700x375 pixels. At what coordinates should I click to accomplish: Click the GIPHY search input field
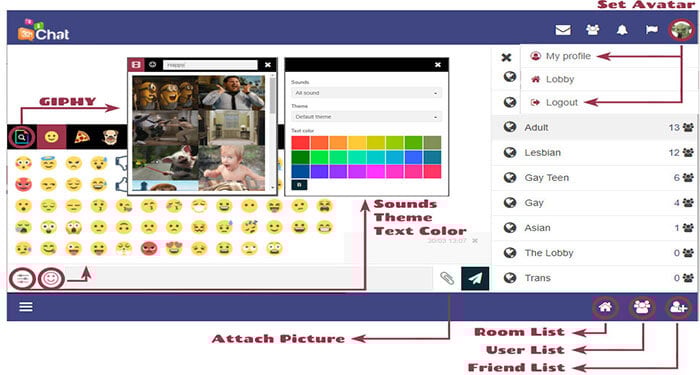(210, 65)
